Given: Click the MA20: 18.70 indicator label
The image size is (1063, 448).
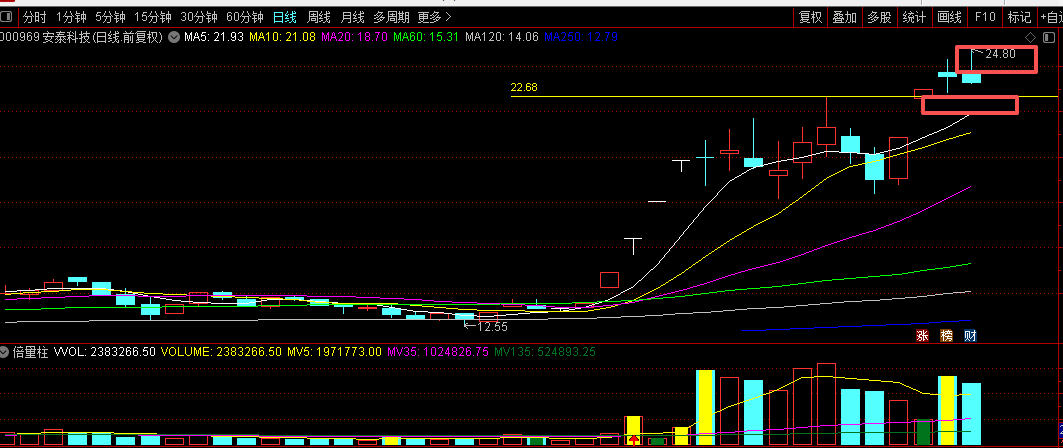Looking at the screenshot, I should click(x=355, y=37).
